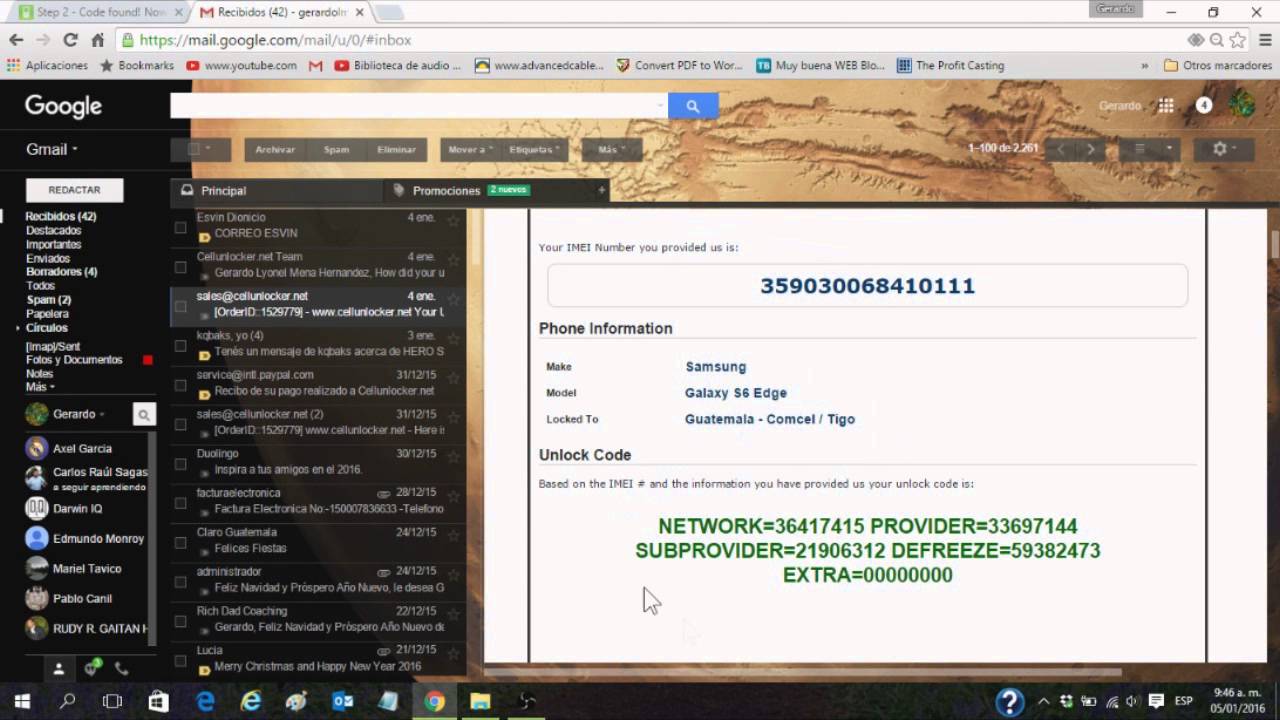Star the service@intl.paypal.com email
Screen dimensions: 1280x720
[453, 376]
